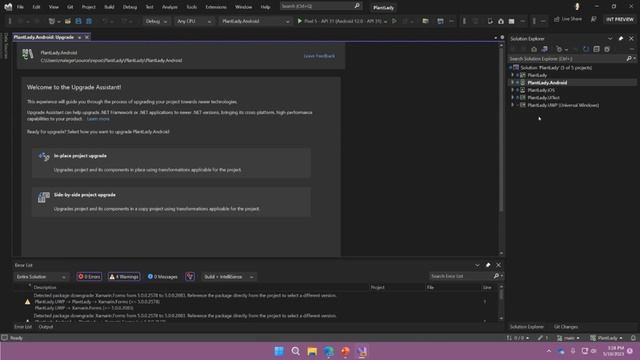Select the Solution 'PlantLady' root node

556,68
